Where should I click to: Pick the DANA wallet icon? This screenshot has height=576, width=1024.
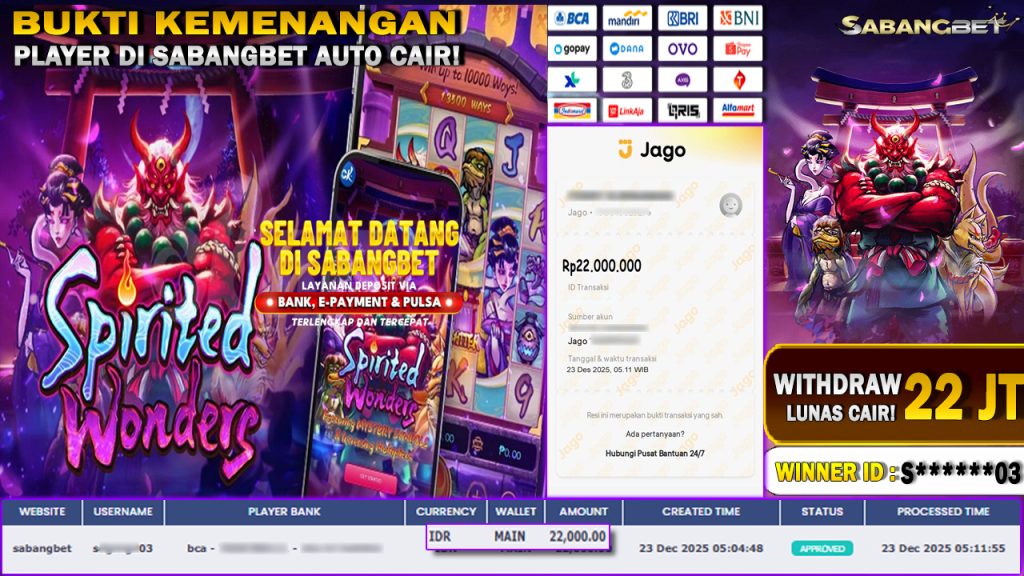click(627, 49)
